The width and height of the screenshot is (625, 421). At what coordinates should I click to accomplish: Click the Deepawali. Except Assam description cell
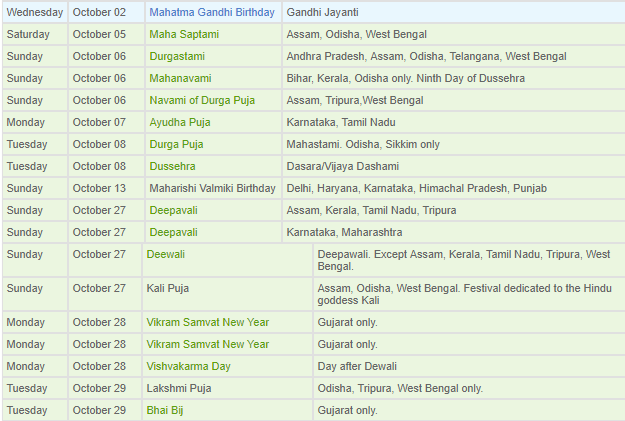pyautogui.click(x=469, y=260)
